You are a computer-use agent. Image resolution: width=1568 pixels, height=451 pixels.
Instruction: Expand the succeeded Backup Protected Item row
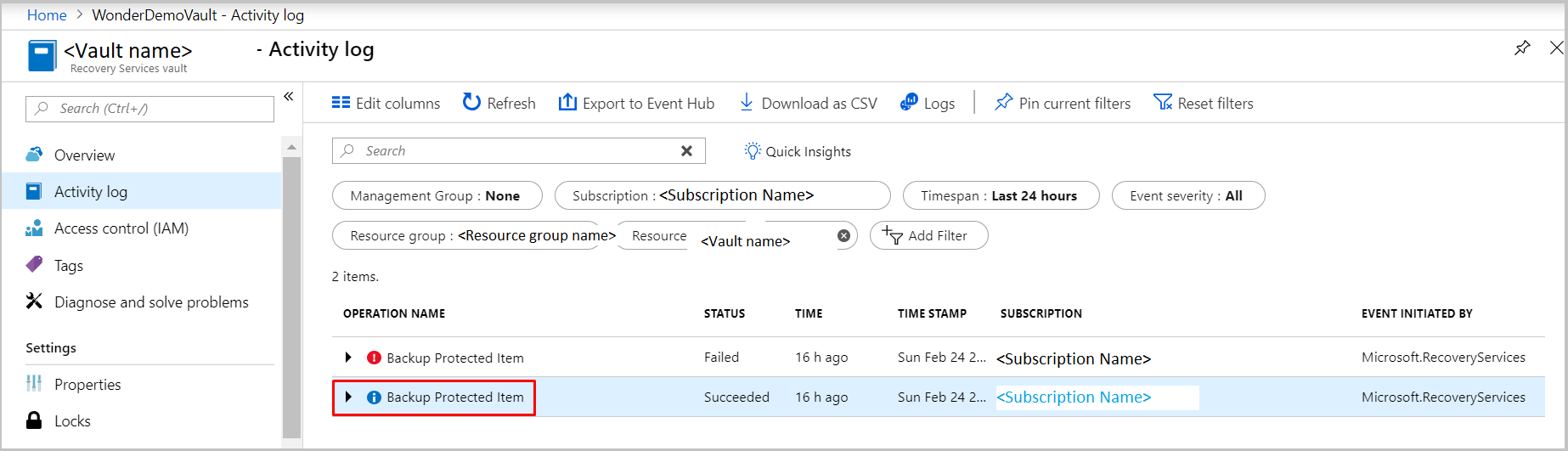click(348, 397)
